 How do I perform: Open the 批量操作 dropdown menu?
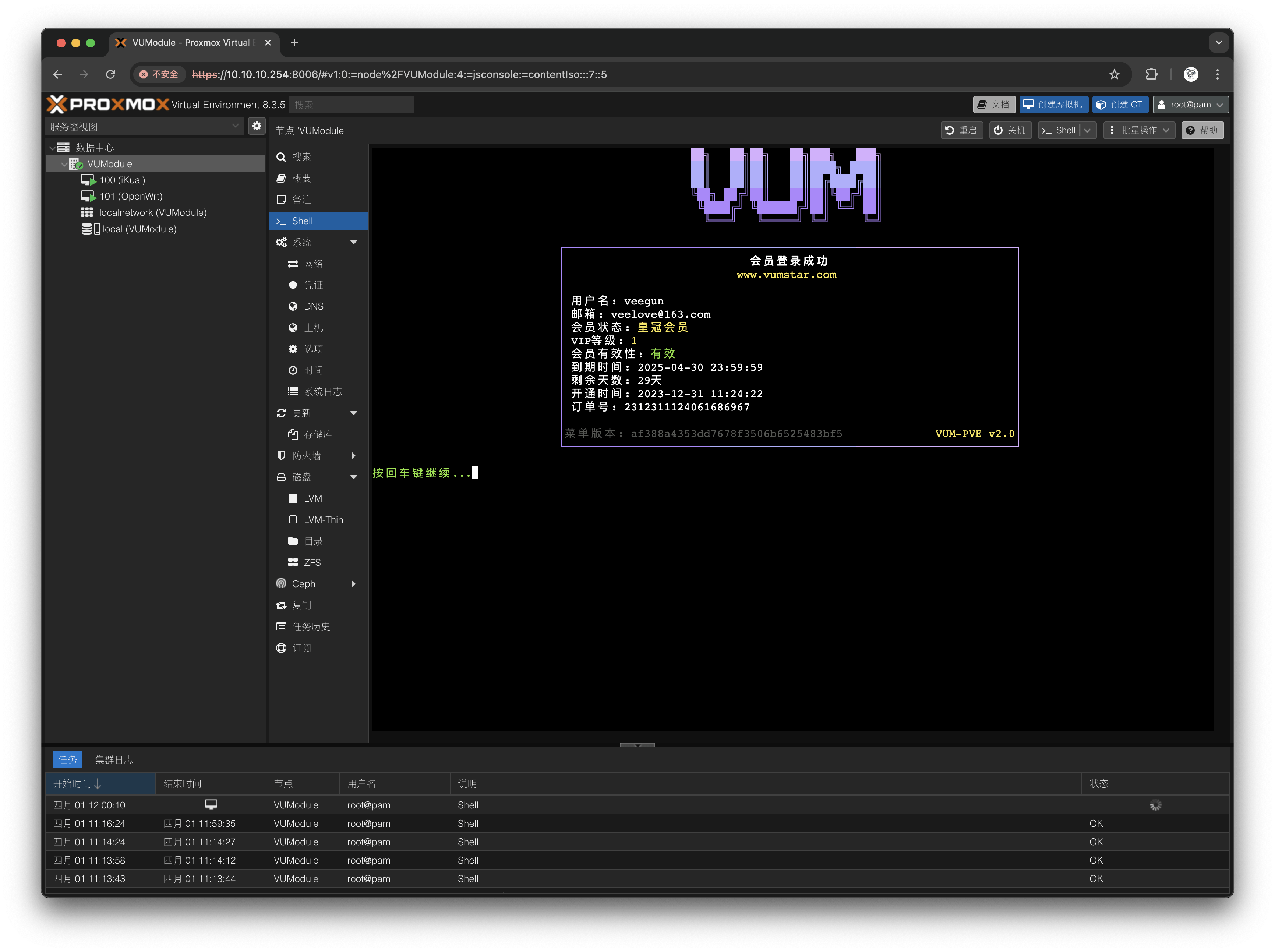coord(1139,130)
